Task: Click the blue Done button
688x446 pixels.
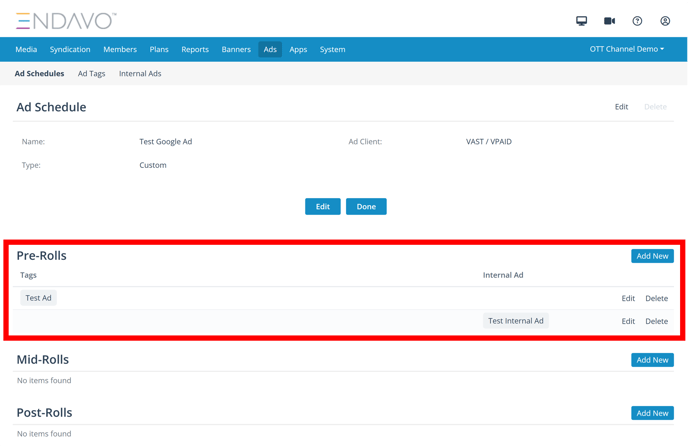Action: [366, 206]
